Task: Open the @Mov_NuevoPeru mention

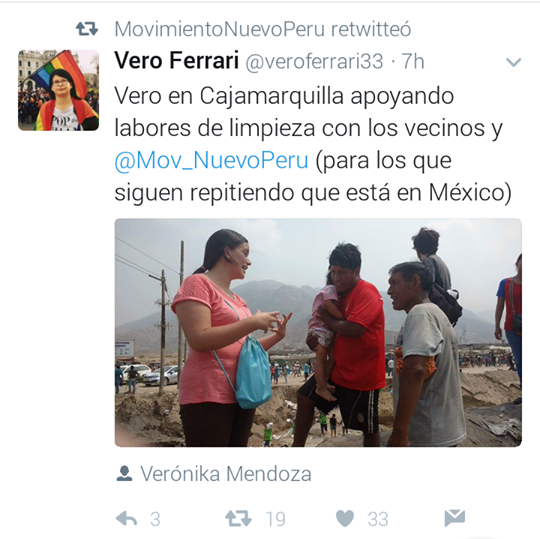Action: (211, 160)
